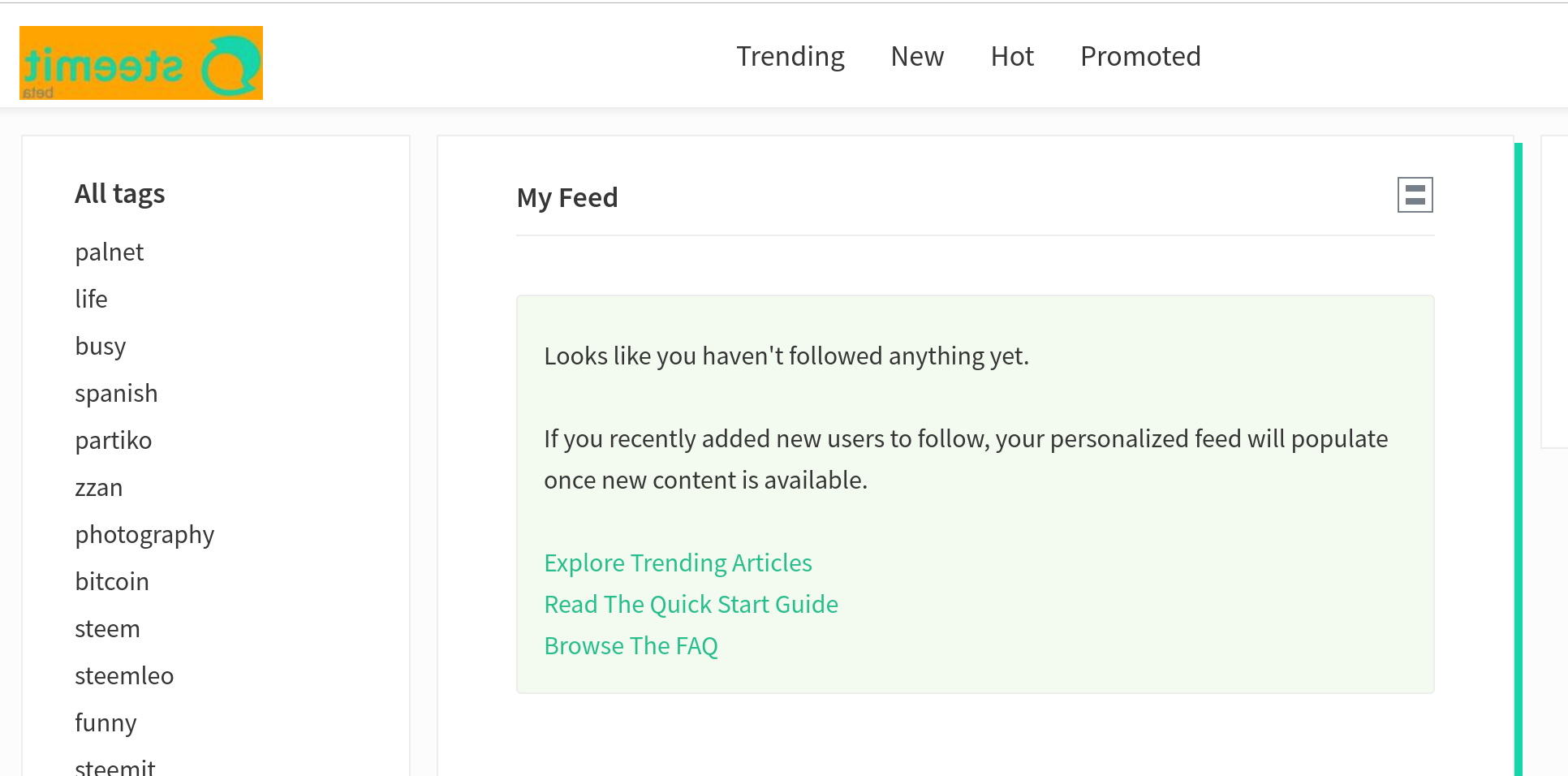The height and width of the screenshot is (776, 1568).
Task: Choose the busy tag
Action: click(x=100, y=346)
